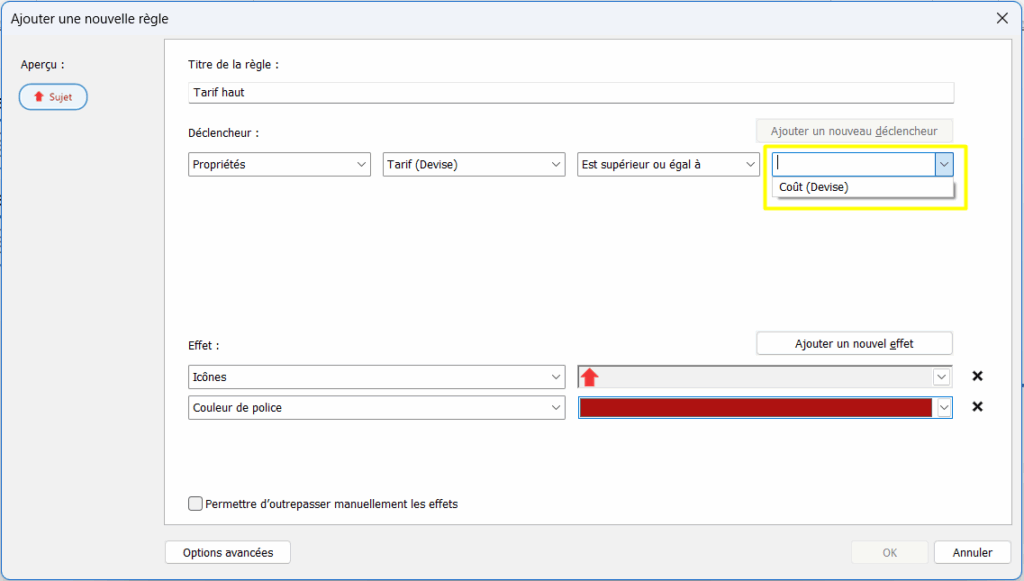
Task: Open the Icônes effect type dropdown
Action: [376, 377]
